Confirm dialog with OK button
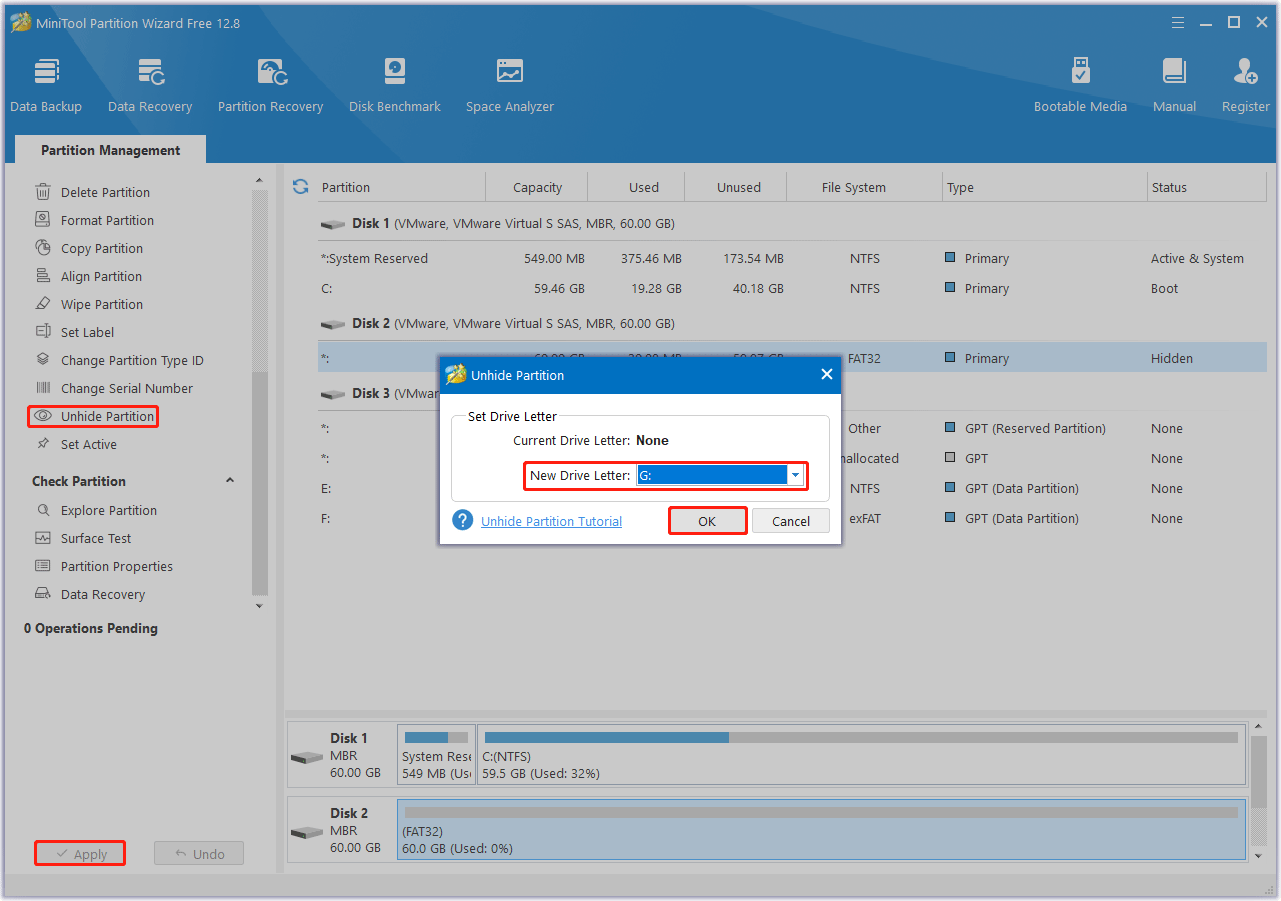 coord(707,521)
